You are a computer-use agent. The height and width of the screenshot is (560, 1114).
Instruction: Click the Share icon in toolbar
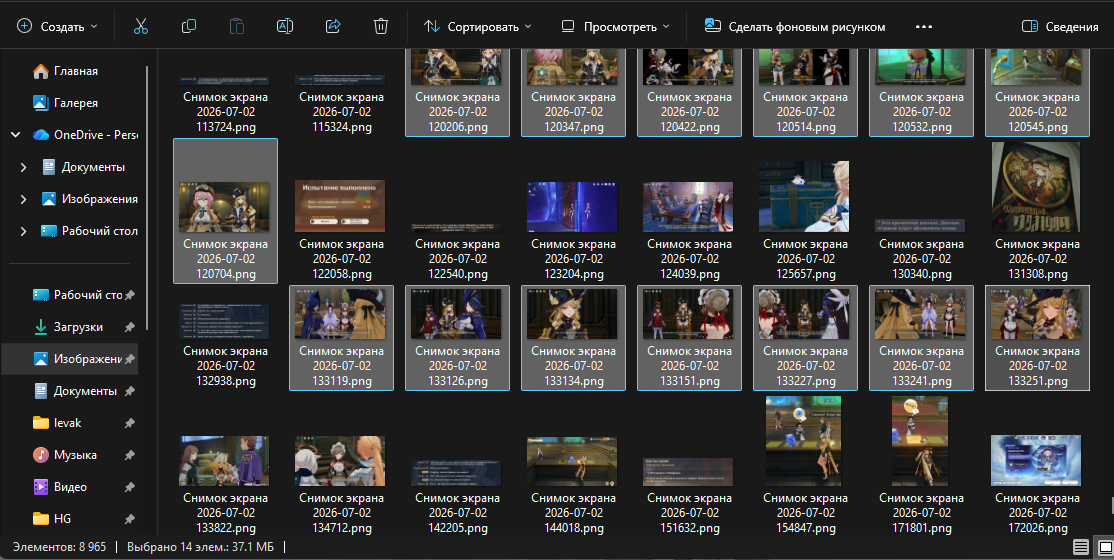tap(332, 26)
